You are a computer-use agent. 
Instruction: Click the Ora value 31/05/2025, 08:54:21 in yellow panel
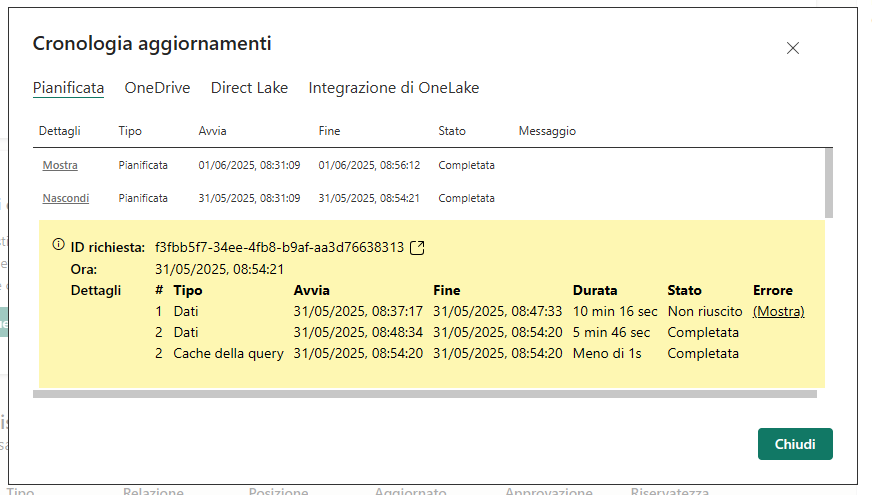click(x=219, y=269)
